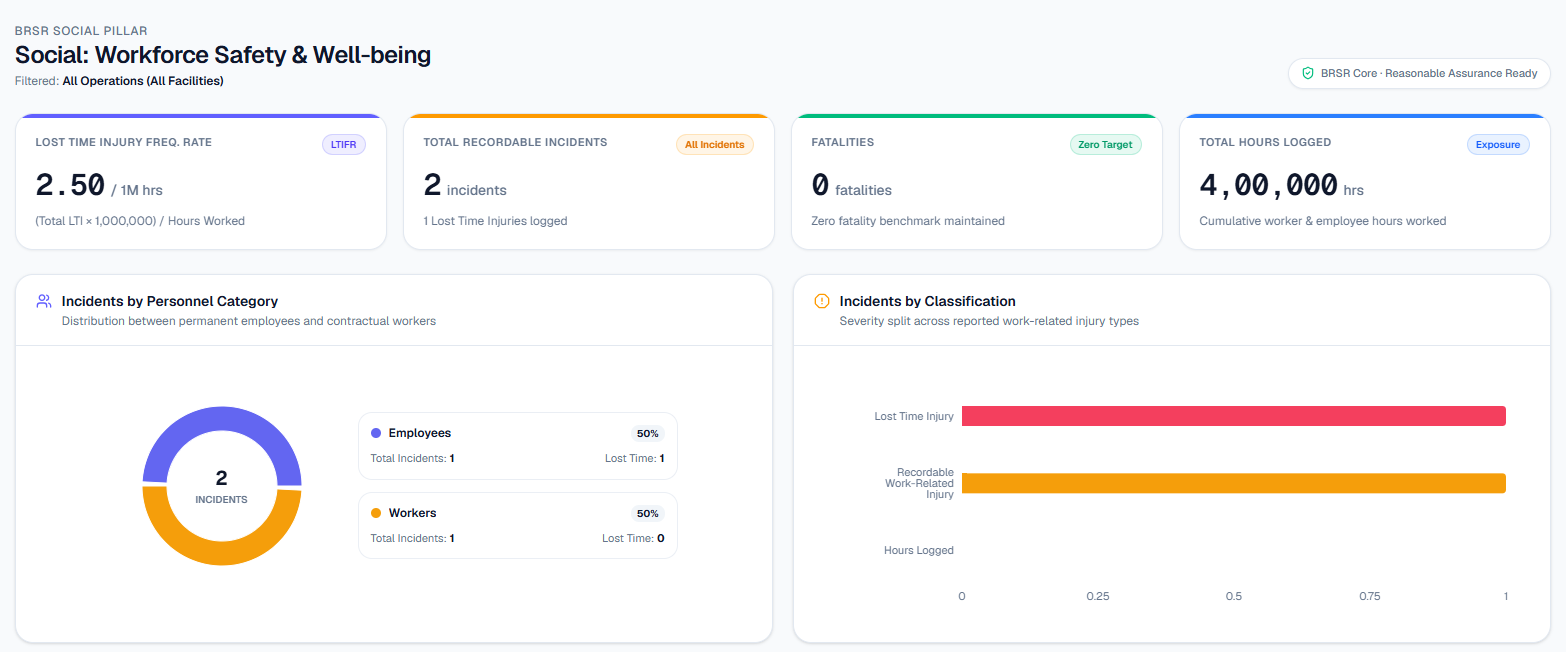Click Total Incidents: 1 under Workers
Viewport: 1566px width, 652px height.
413,538
